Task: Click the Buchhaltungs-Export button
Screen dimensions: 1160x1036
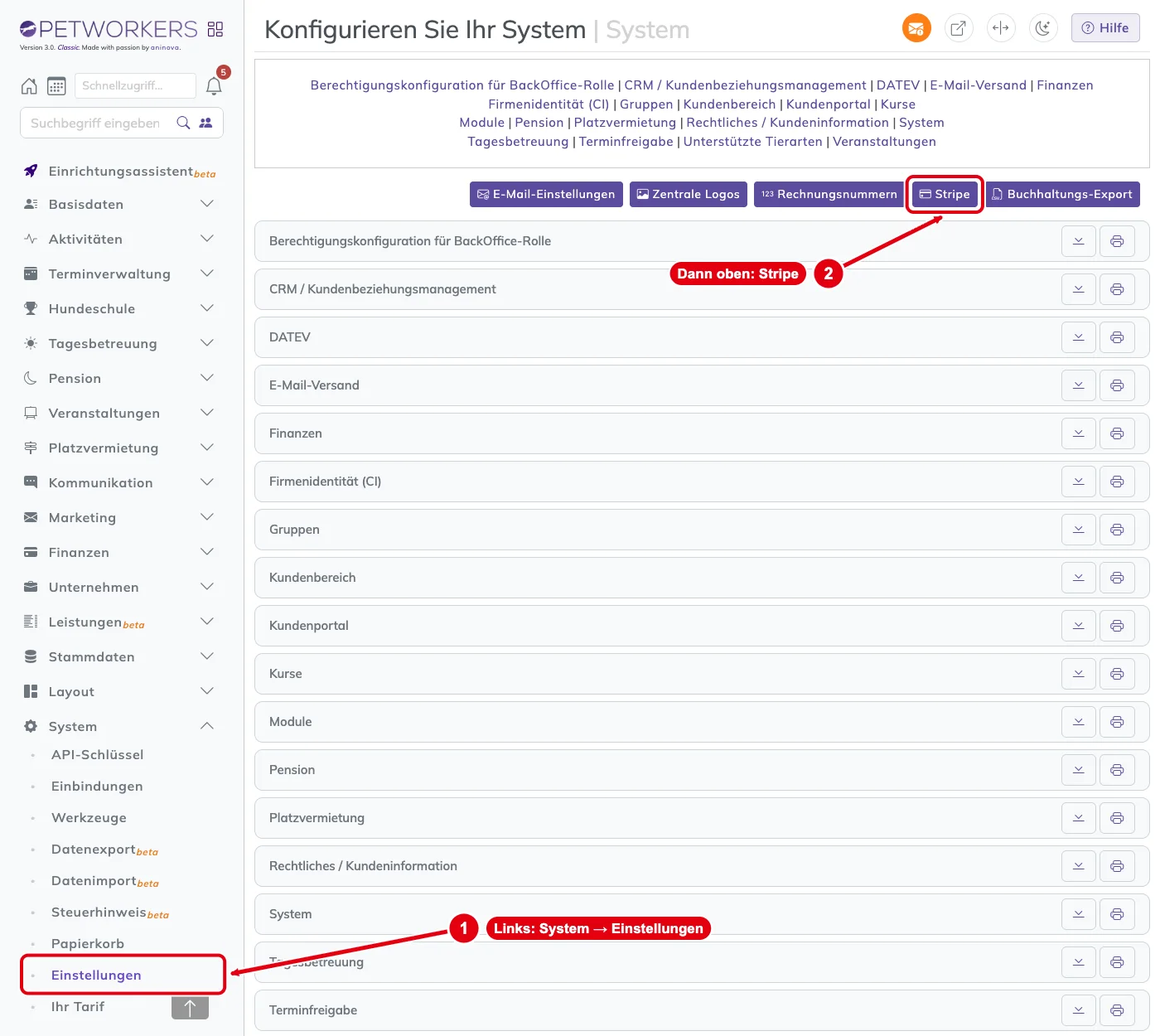Action: 1062,194
